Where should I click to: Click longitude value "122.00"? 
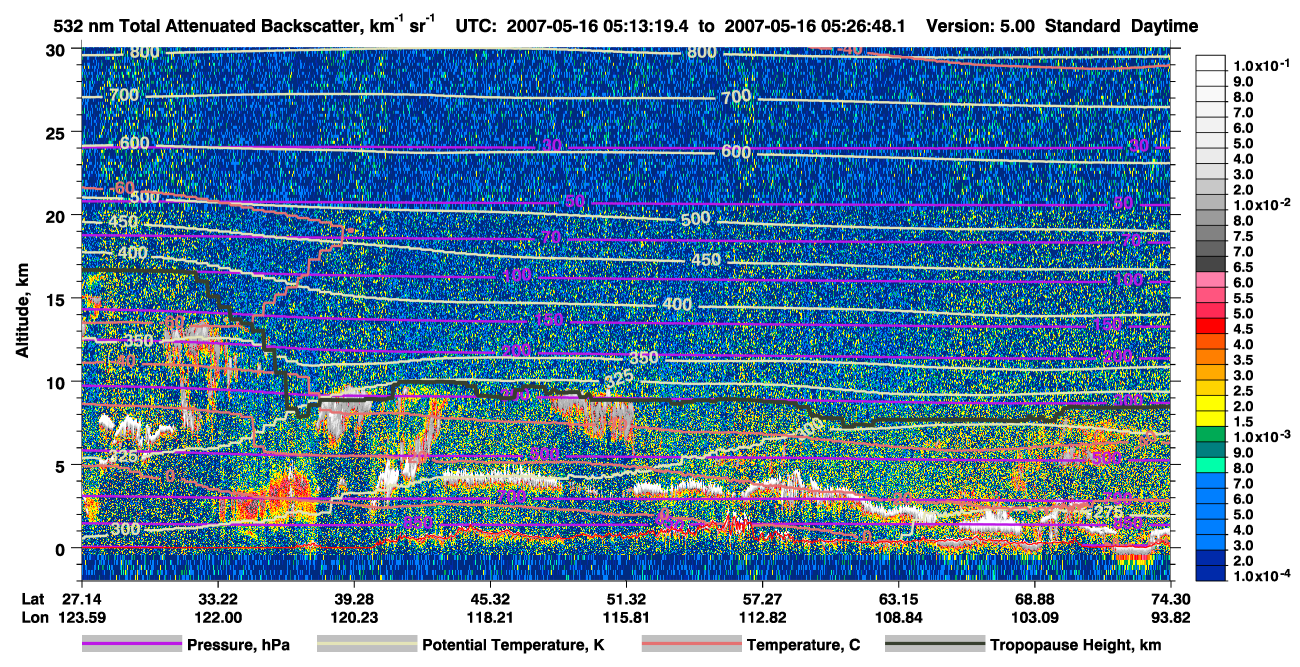point(217,617)
